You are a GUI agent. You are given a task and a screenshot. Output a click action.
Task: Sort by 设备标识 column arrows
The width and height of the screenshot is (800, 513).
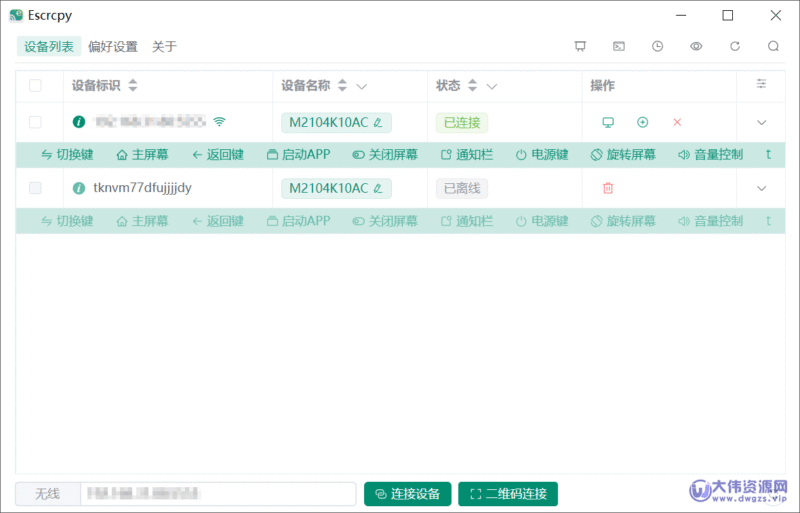133,85
